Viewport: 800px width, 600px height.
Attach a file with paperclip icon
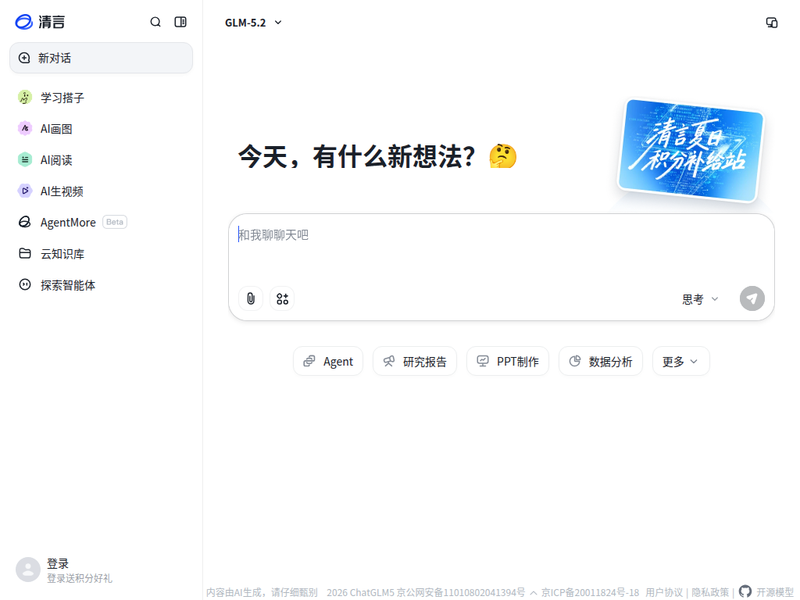[x=251, y=298]
